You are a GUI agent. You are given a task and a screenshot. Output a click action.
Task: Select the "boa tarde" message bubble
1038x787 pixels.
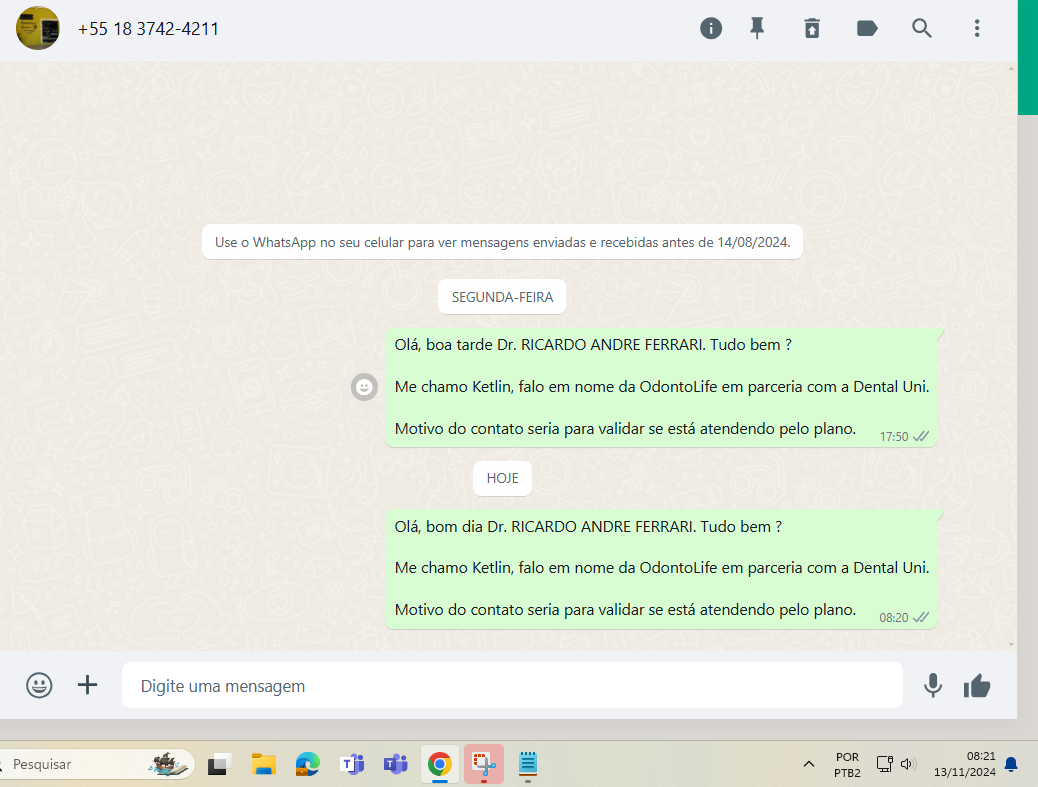point(661,387)
